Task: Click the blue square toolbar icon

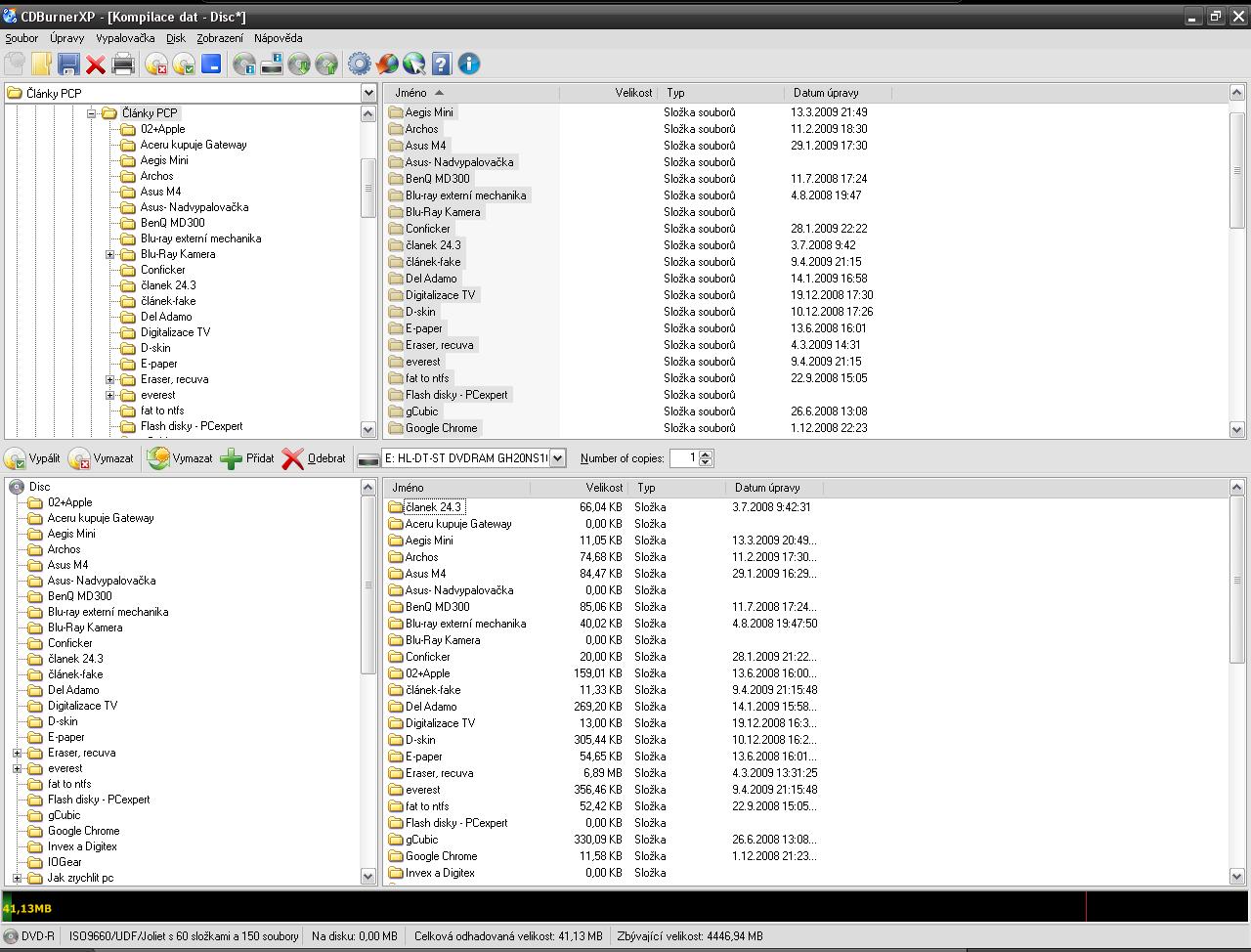Action: (210, 65)
